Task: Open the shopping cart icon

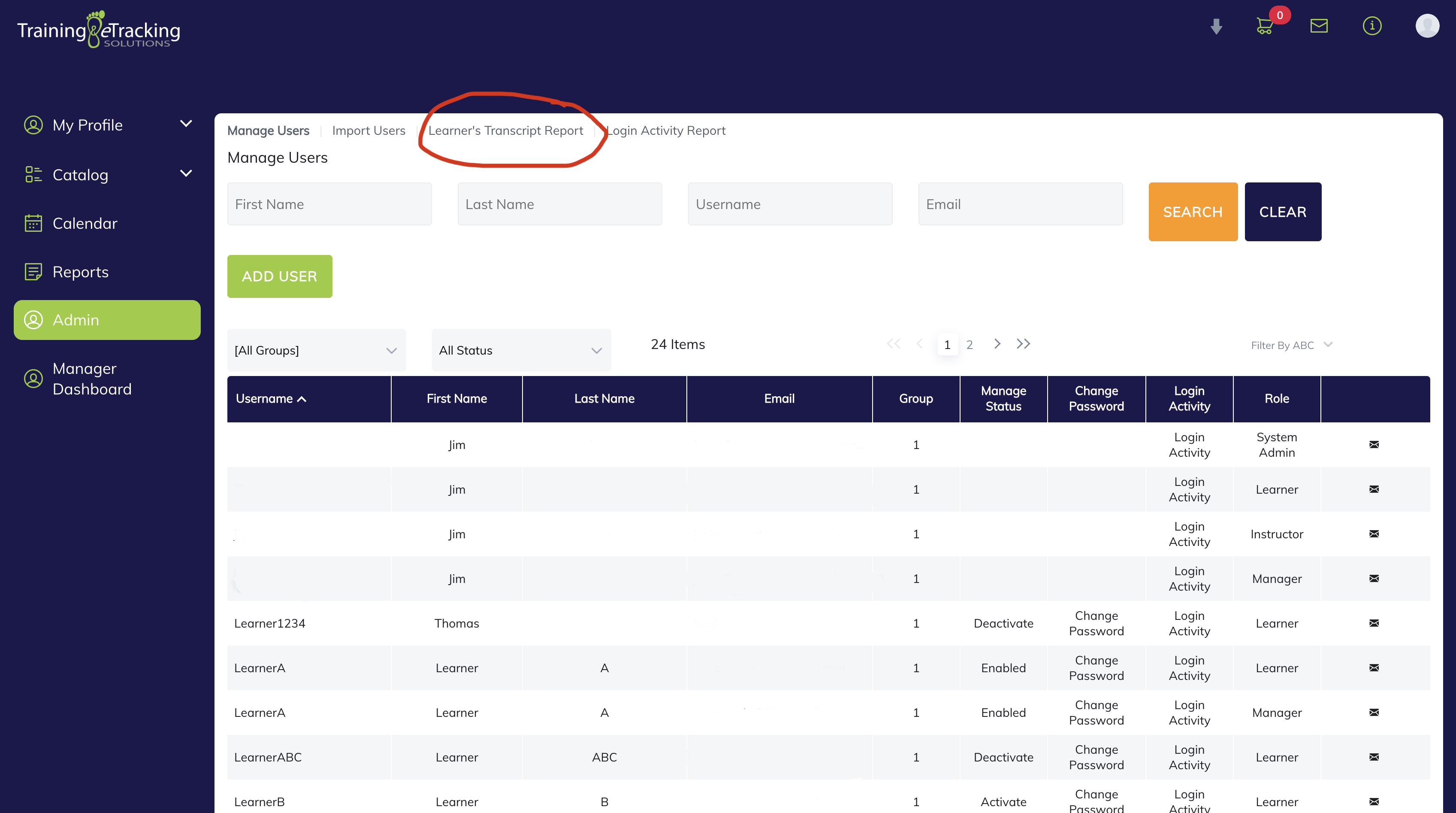Action: [x=1264, y=26]
